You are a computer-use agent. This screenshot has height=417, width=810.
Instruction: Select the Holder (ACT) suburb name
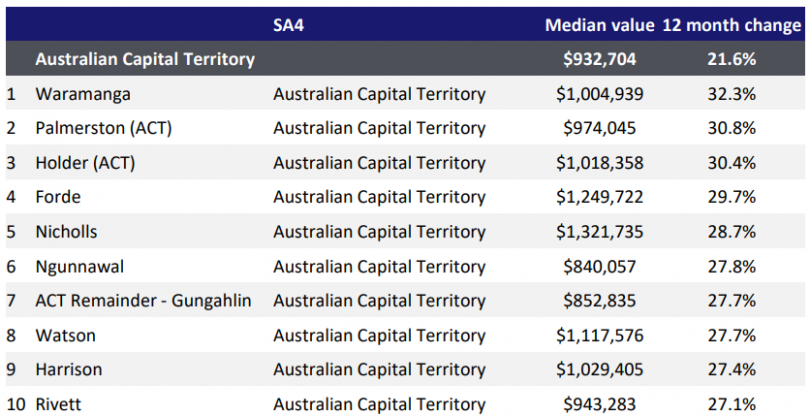(x=85, y=163)
